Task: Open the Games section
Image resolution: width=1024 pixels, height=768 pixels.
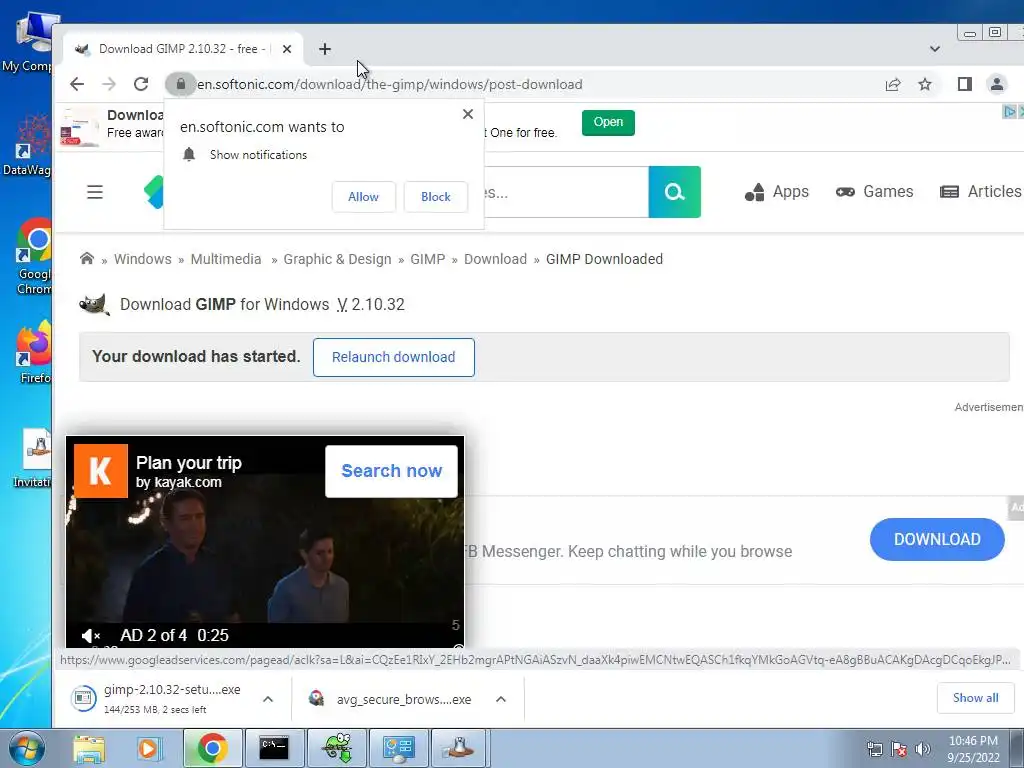Action: click(874, 192)
